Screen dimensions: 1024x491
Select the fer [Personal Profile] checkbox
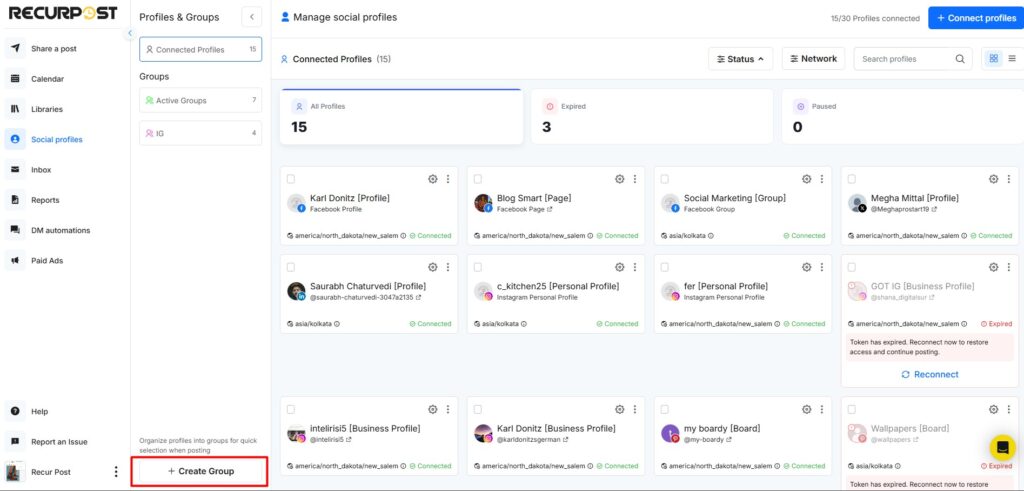click(x=664, y=267)
